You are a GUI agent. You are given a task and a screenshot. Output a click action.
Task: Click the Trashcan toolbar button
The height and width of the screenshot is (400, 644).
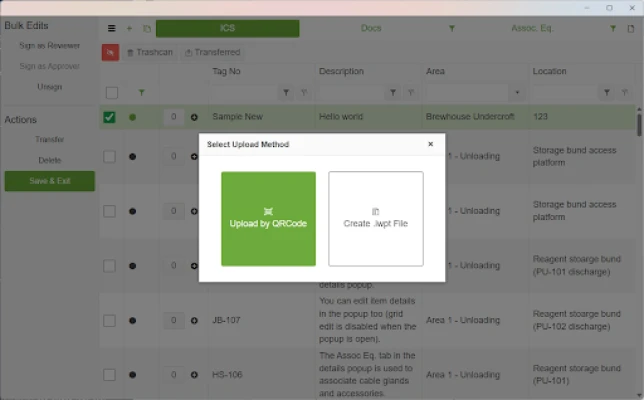(x=148, y=52)
